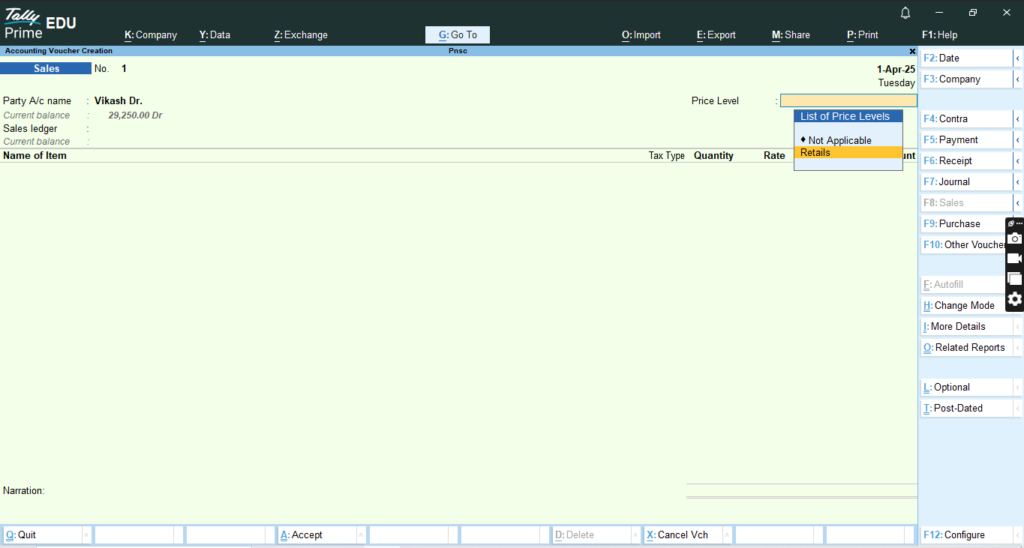Switch to F5: Payment voucher
The height and width of the screenshot is (548, 1024).
[966, 140]
